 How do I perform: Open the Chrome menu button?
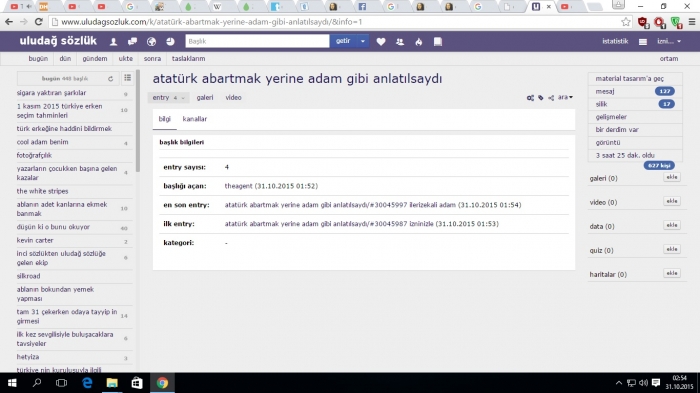tap(692, 22)
